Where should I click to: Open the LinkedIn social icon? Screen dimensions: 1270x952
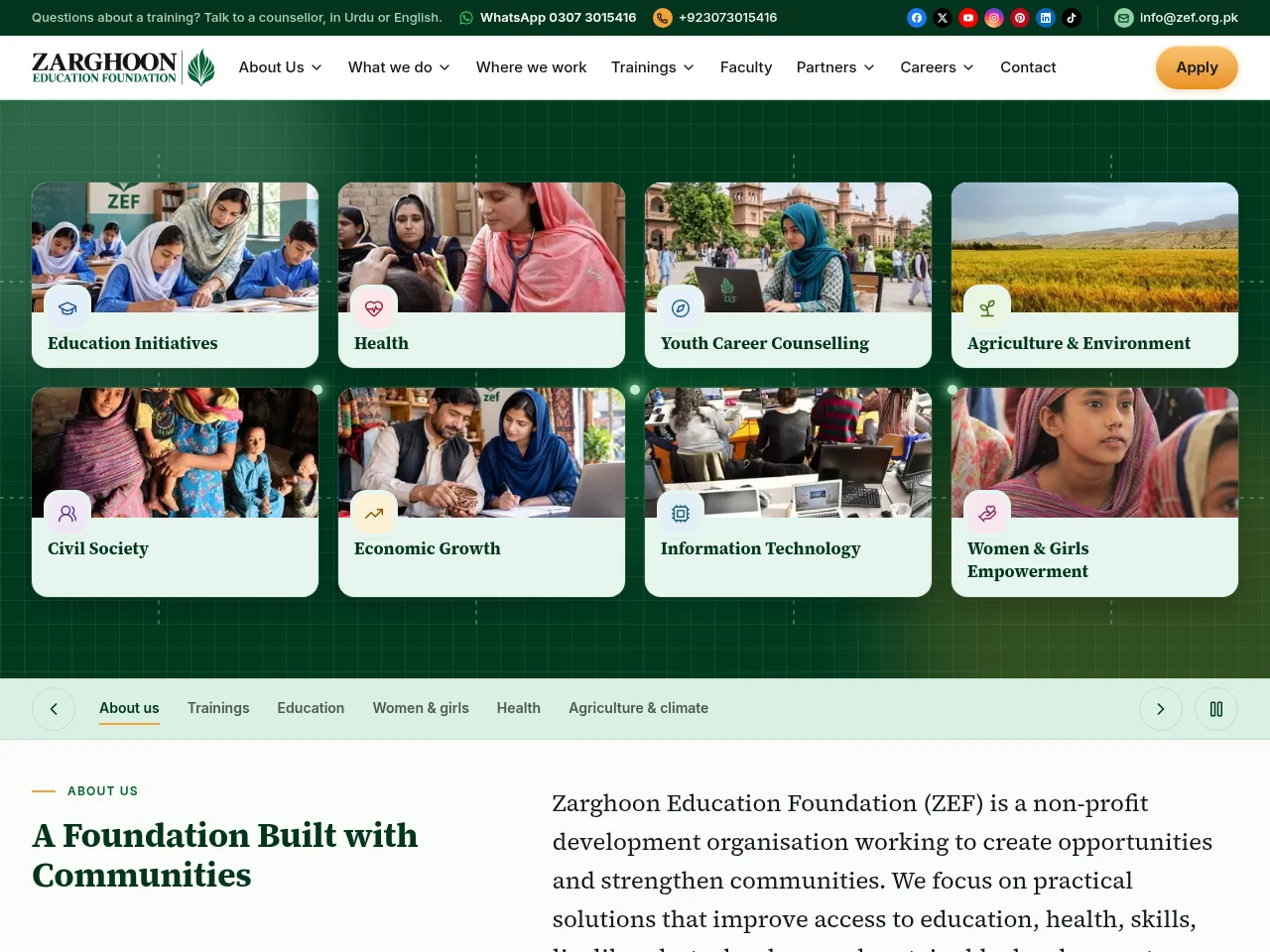coord(1046,18)
